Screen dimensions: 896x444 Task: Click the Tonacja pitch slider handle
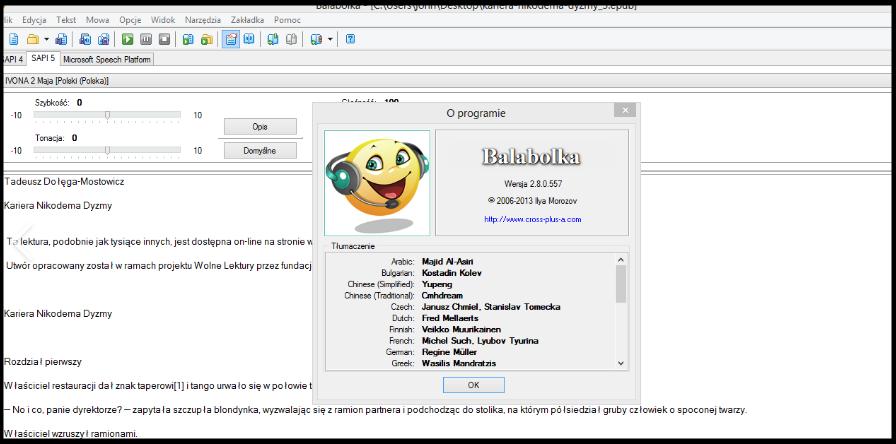tap(107, 150)
